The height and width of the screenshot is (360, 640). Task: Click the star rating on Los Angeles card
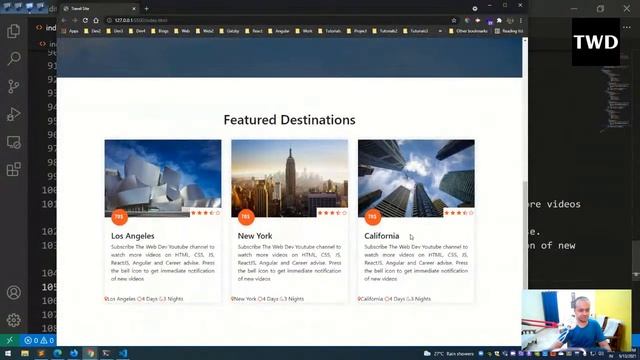(206, 213)
